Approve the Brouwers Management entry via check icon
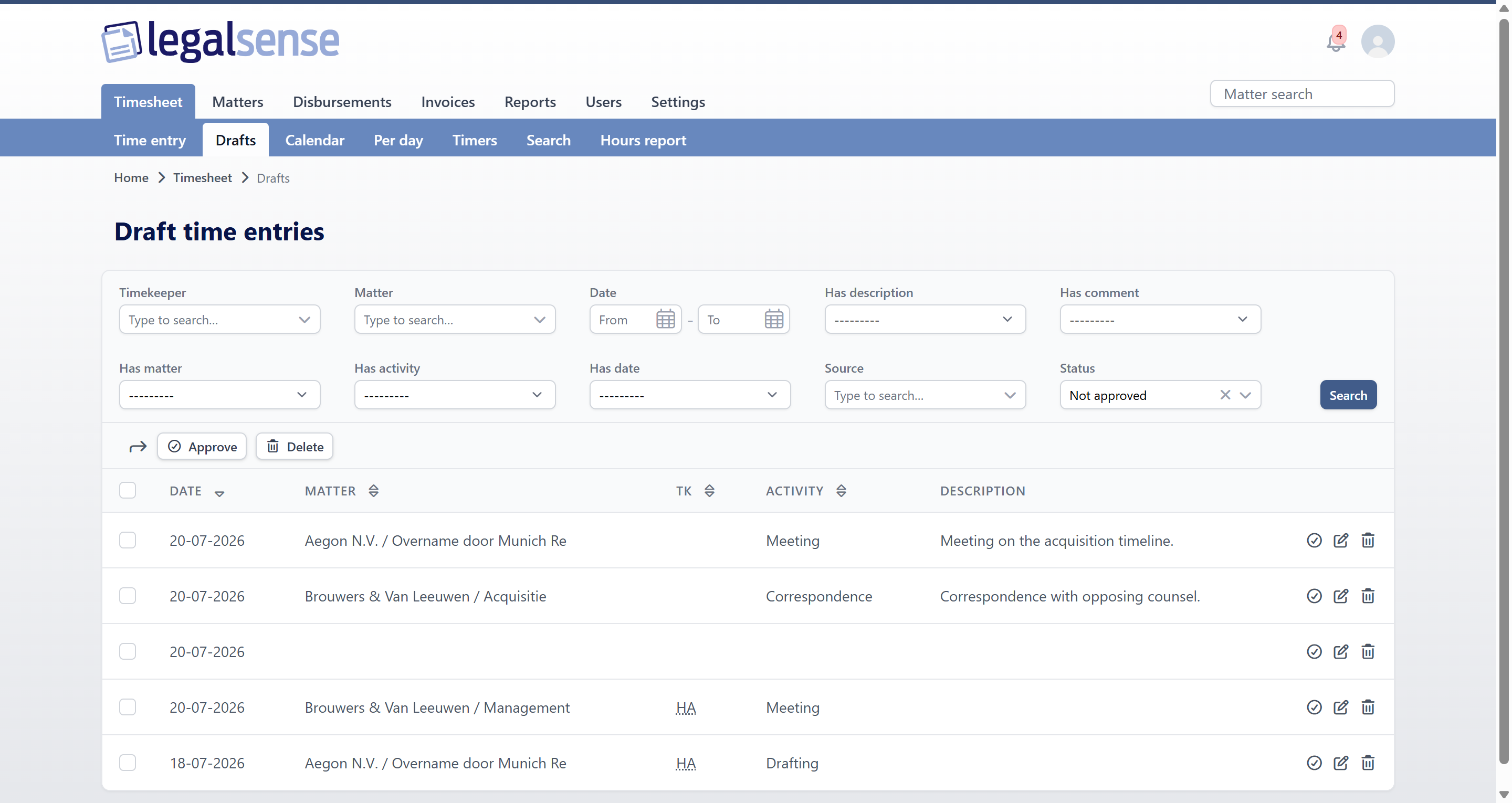 coord(1314,707)
